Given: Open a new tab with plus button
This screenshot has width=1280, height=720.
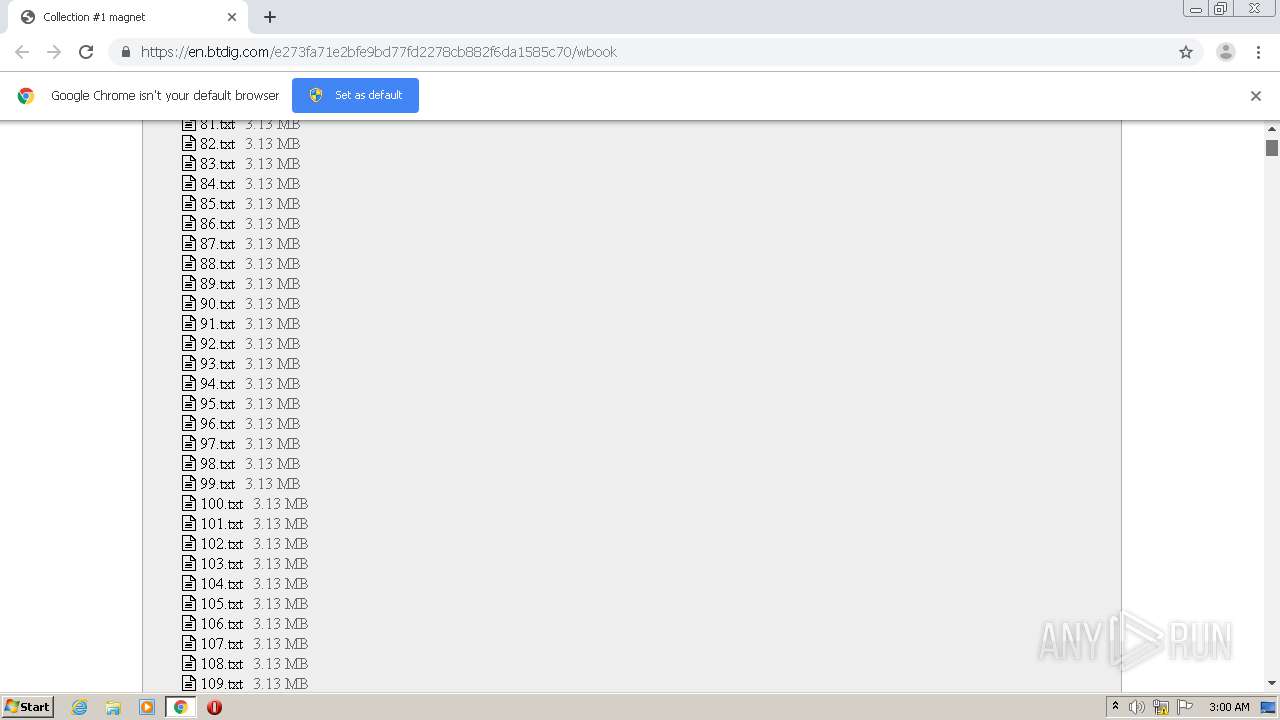Looking at the screenshot, I should pos(270,17).
